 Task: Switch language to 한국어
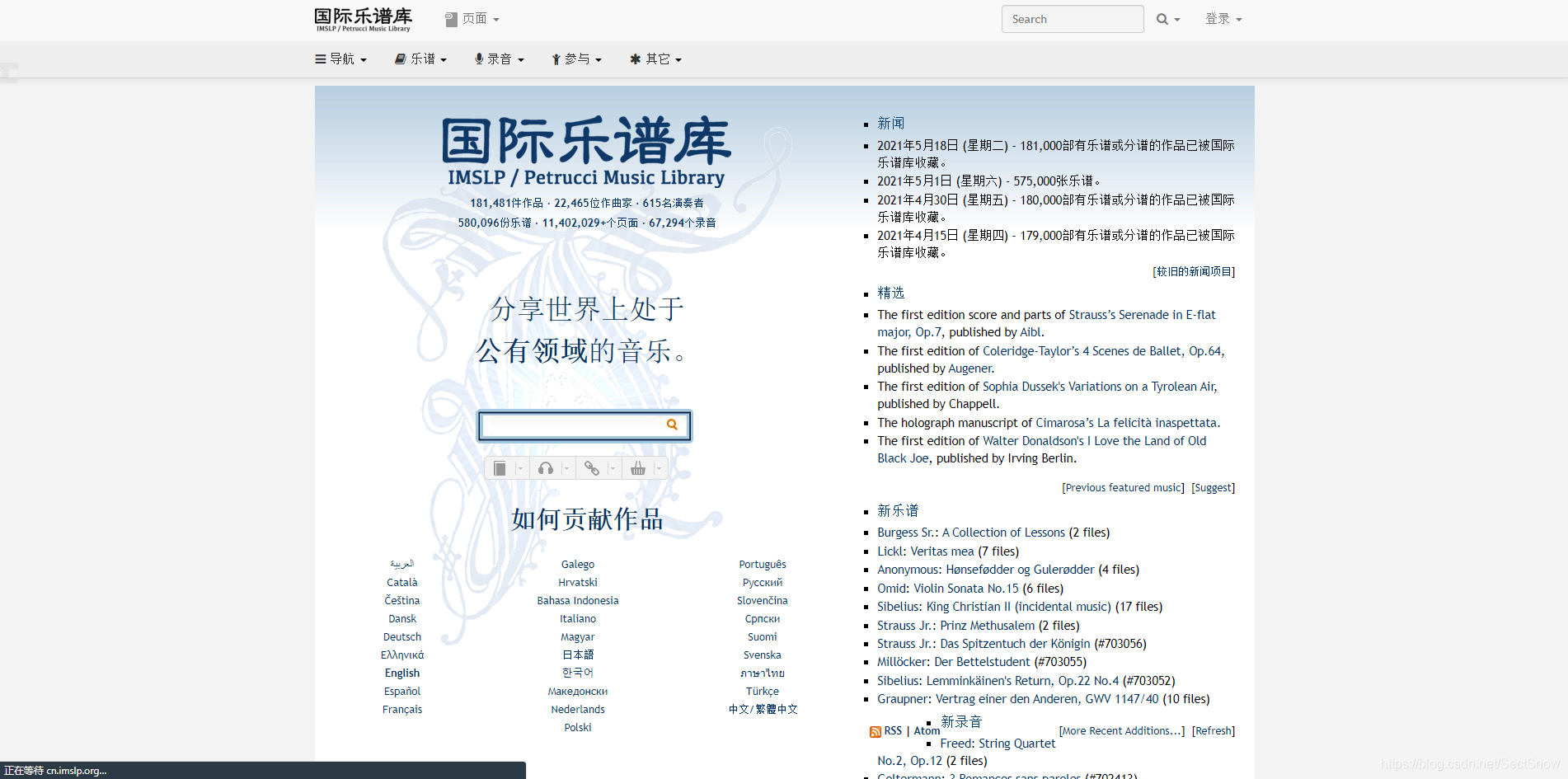point(578,673)
